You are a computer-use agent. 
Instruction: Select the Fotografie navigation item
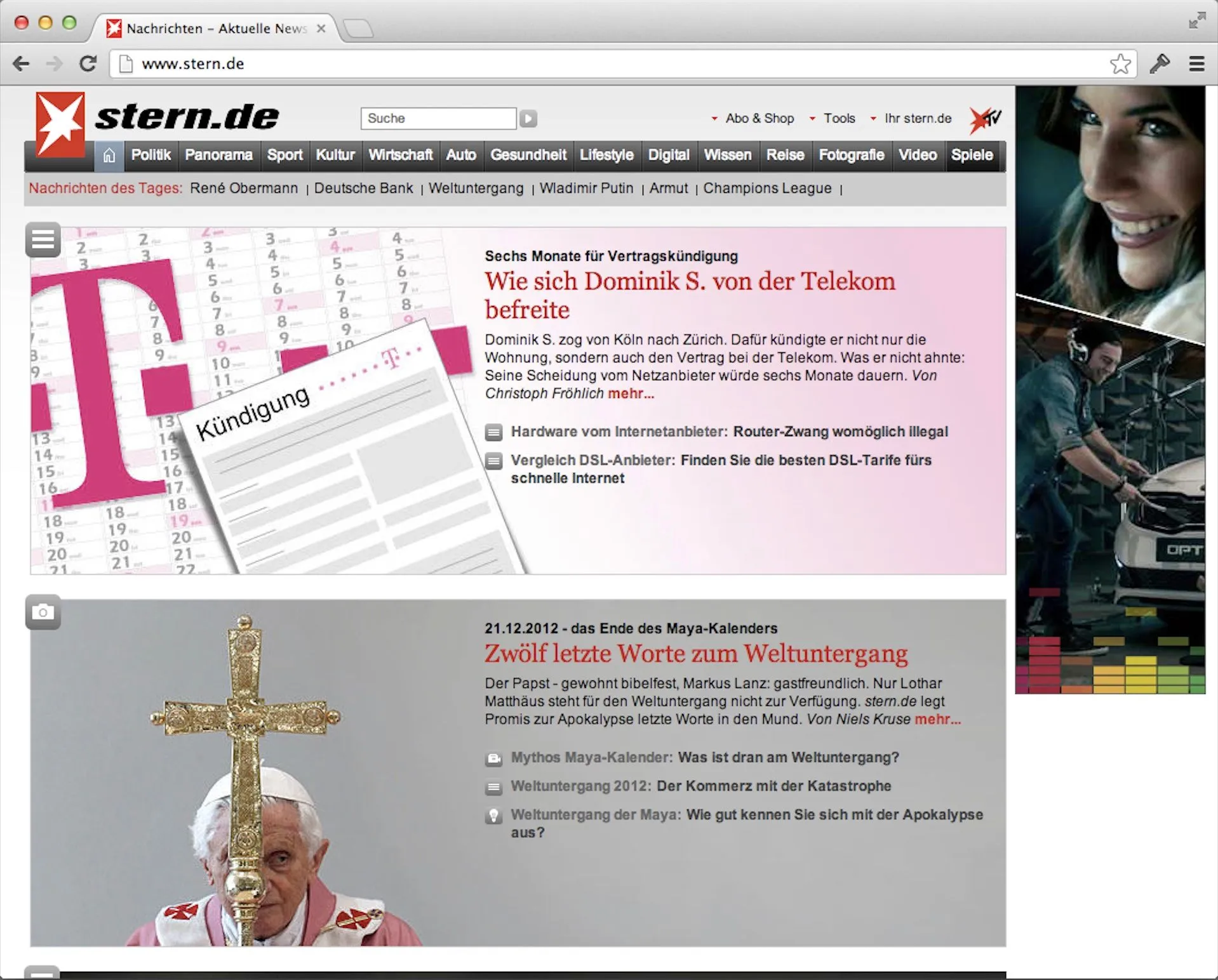click(851, 156)
